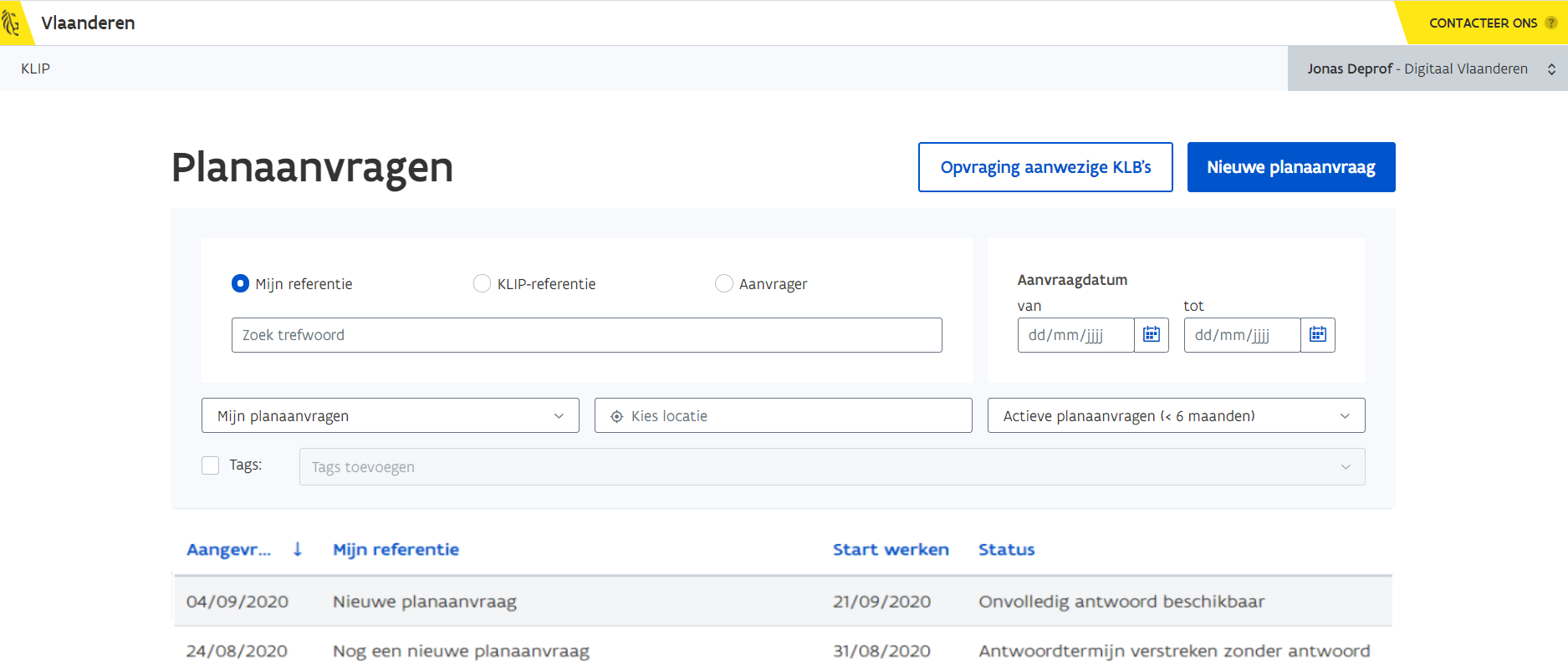
Task: Select the 'Mijn referentie' radio button
Action: 240,284
